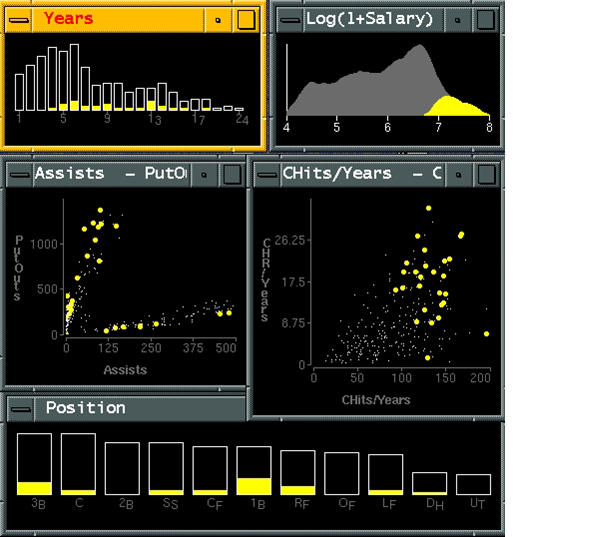The image size is (605, 537).
Task: Toggle the DH bar in Position chart
Action: click(x=430, y=484)
